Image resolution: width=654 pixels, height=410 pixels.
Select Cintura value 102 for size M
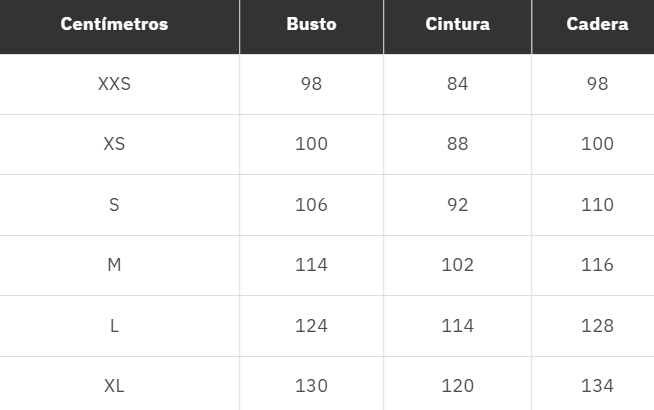click(x=457, y=265)
